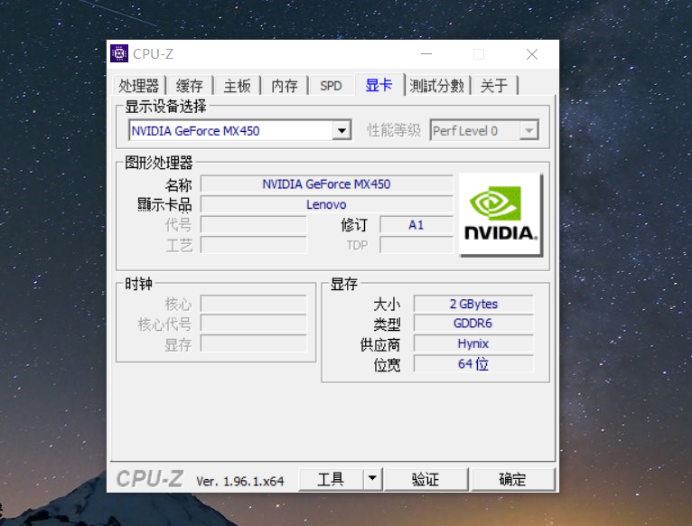The image size is (692, 526).
Task: Expand the 工具 button dropdown arrow
Action: click(x=372, y=479)
